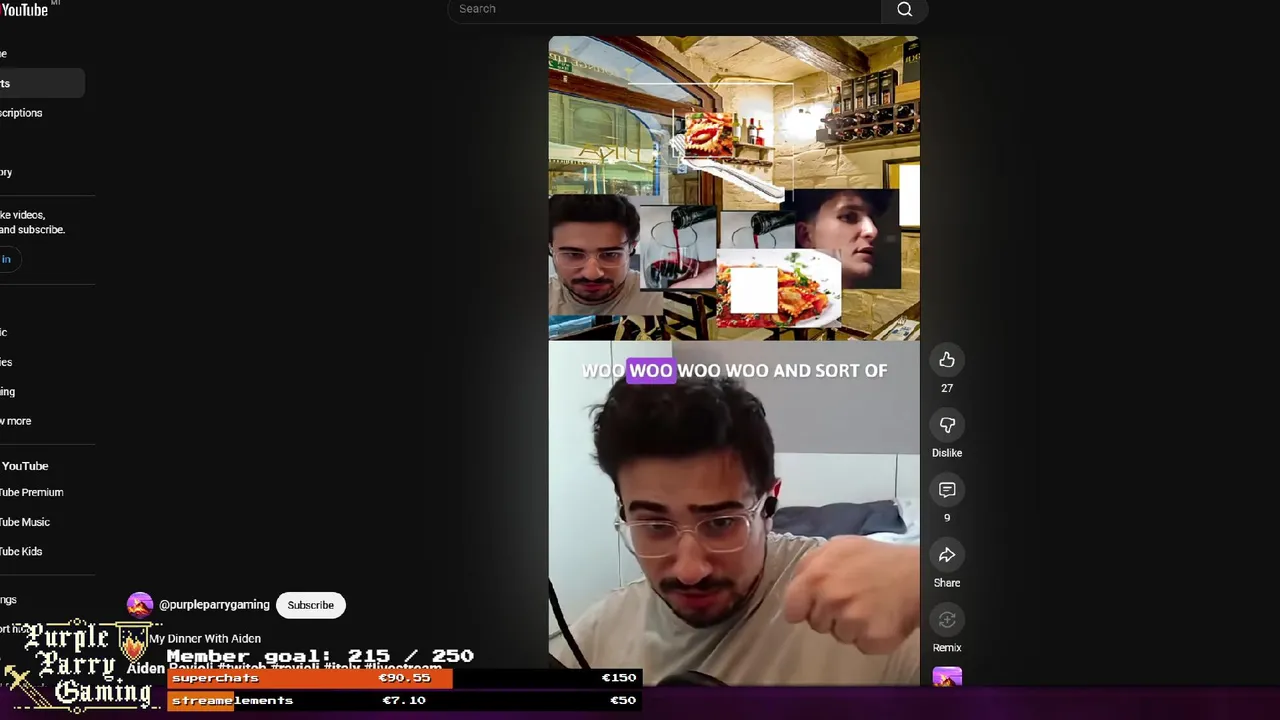Open YouTube Kids in sidebar
The height and width of the screenshot is (720, 1280).
click(21, 551)
